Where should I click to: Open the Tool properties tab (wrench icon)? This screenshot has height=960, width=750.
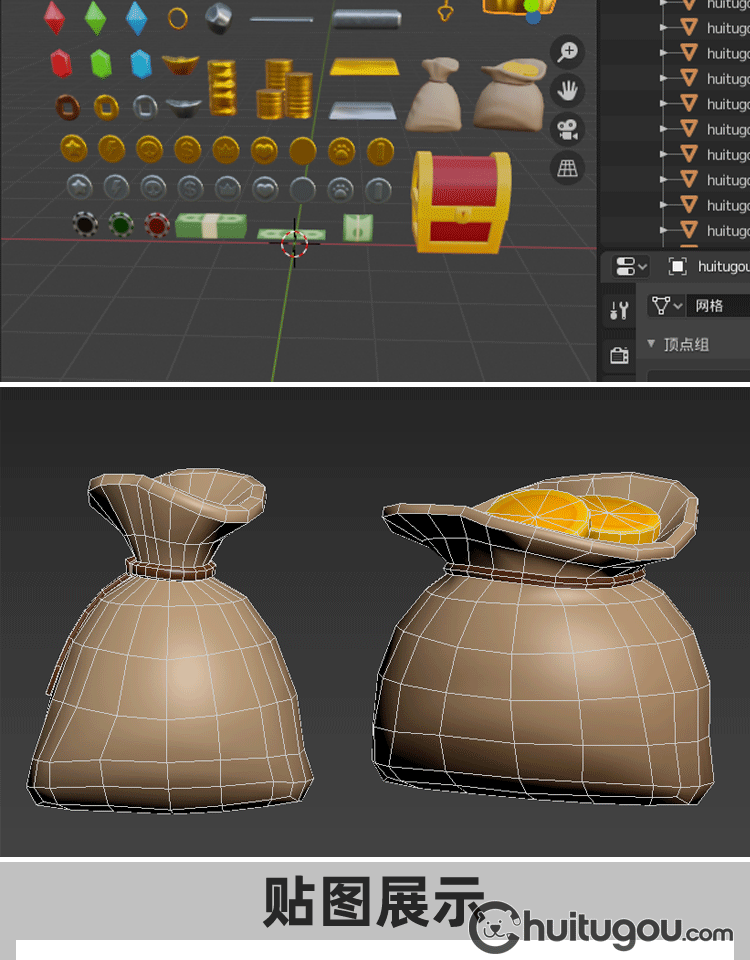[619, 310]
